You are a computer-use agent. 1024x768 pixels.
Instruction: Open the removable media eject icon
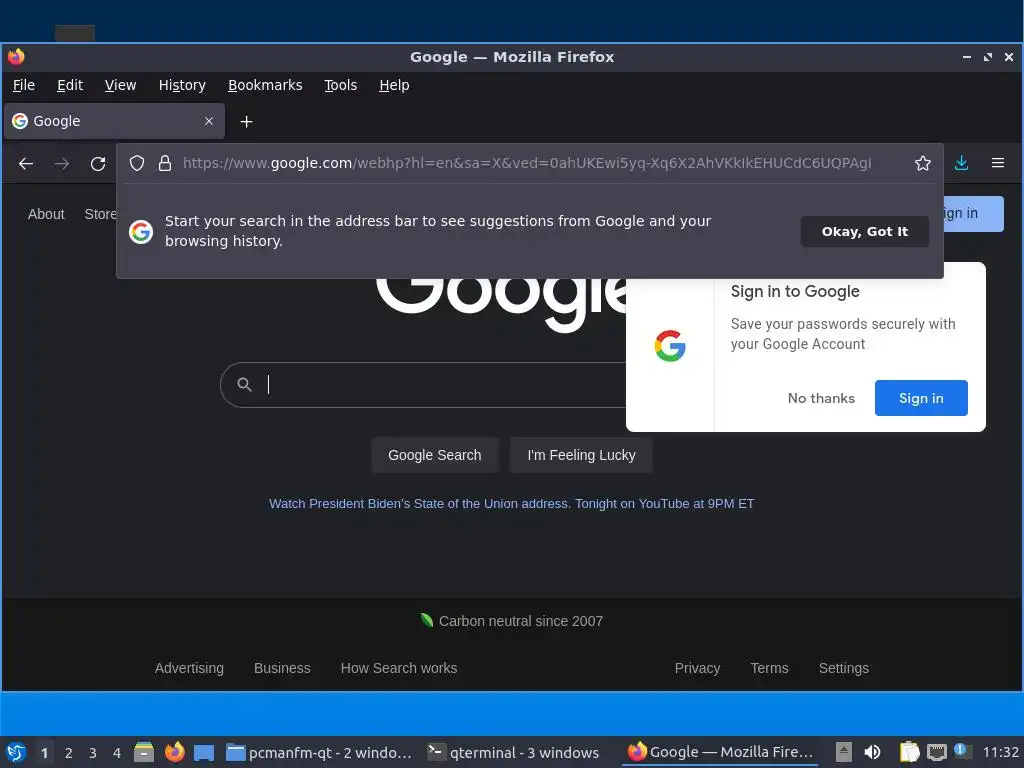point(844,752)
